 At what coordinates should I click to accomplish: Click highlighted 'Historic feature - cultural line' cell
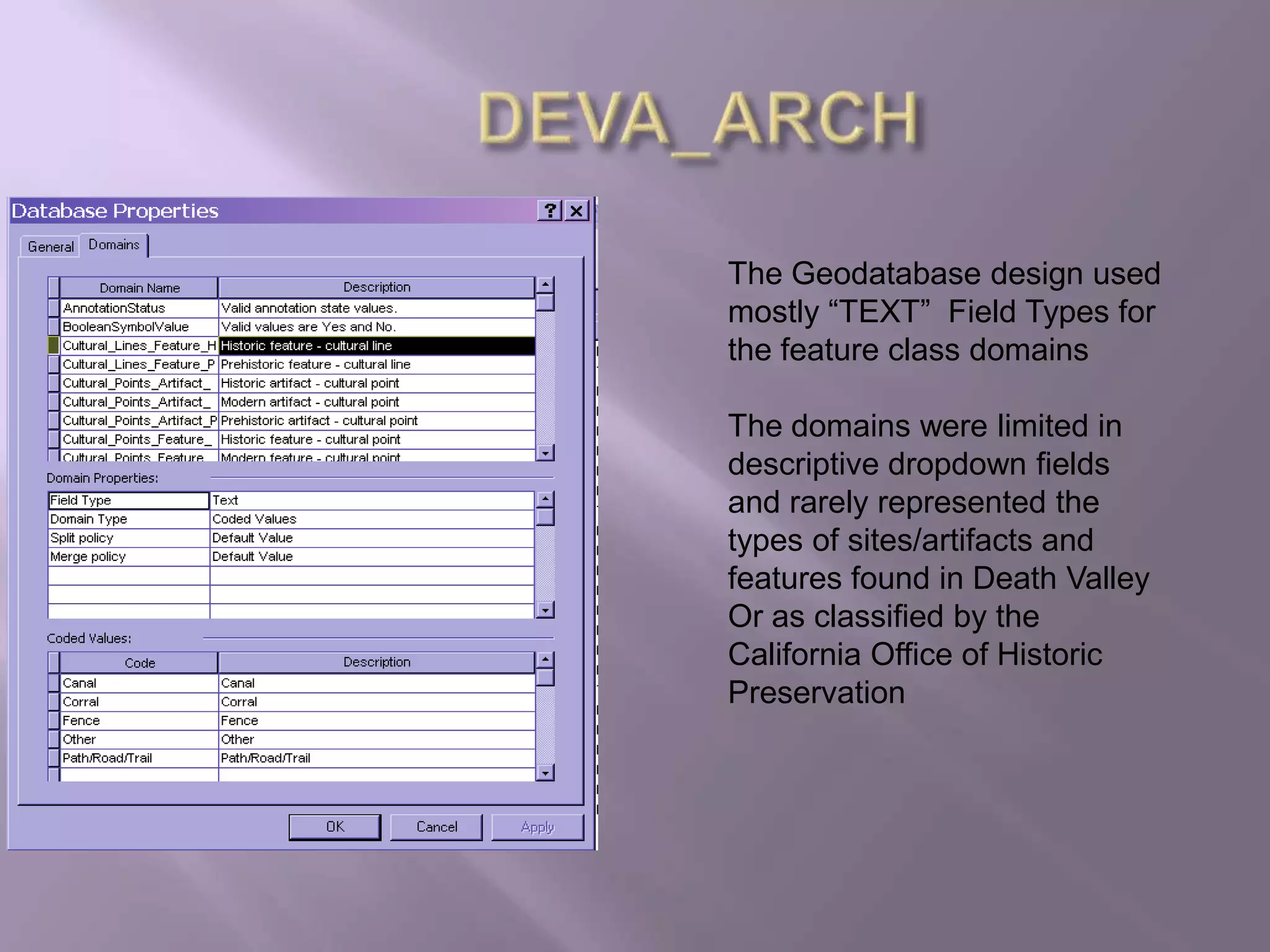pyautogui.click(x=376, y=345)
